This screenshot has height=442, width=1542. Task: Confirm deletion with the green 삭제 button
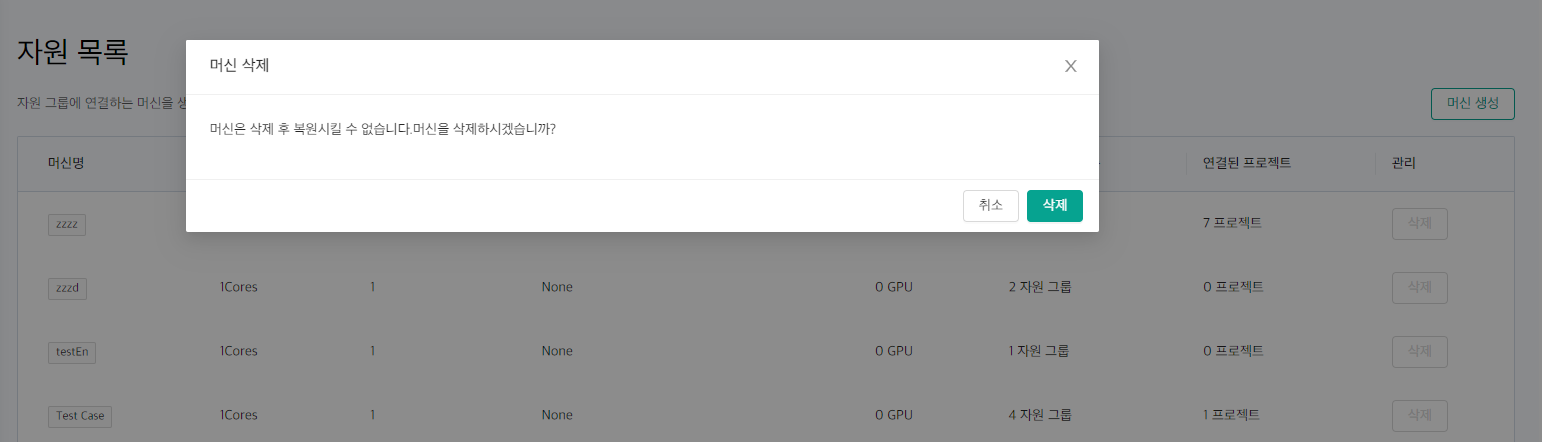pyautogui.click(x=1054, y=205)
